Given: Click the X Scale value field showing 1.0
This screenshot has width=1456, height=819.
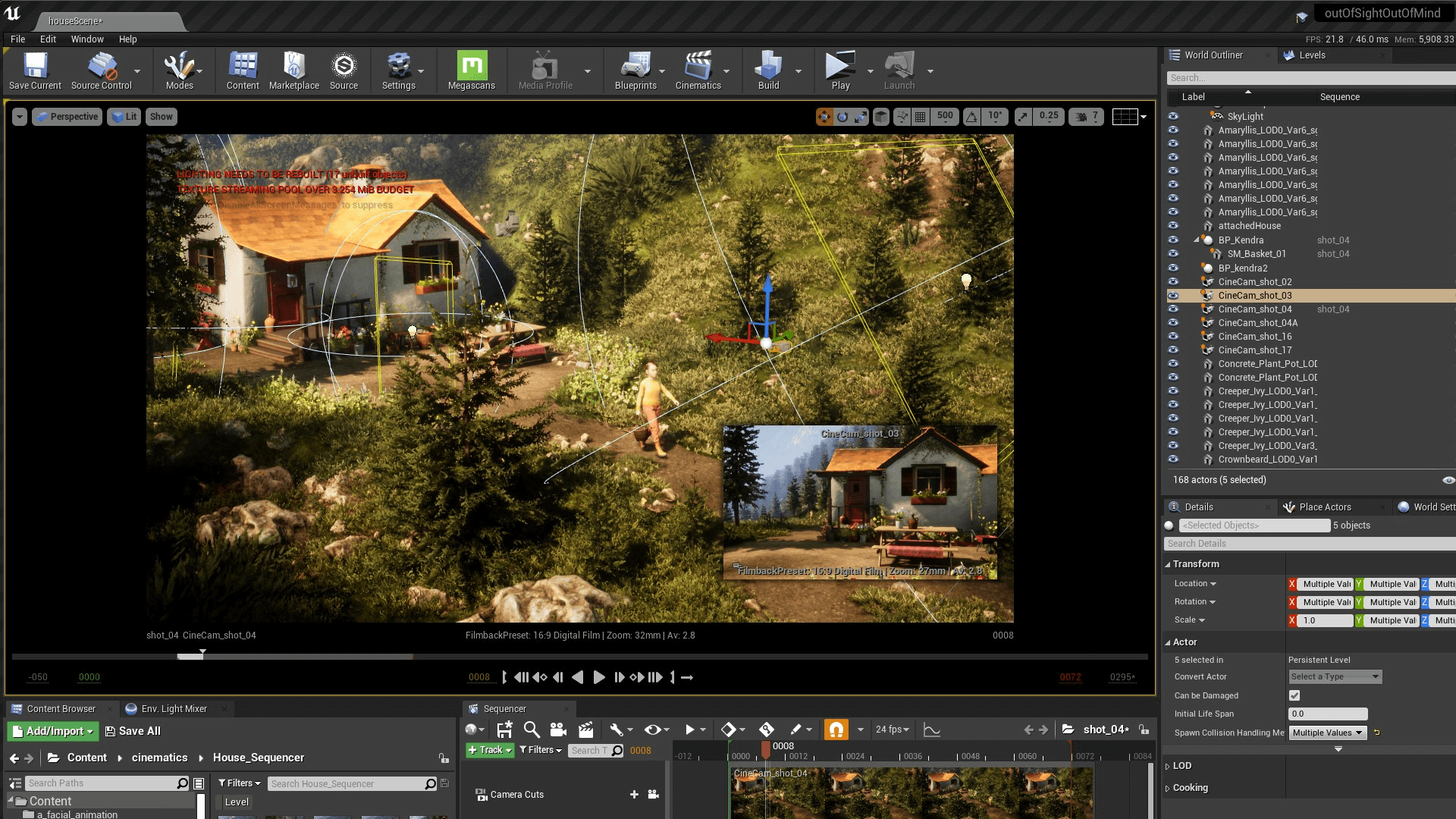Looking at the screenshot, I should [x=1323, y=620].
